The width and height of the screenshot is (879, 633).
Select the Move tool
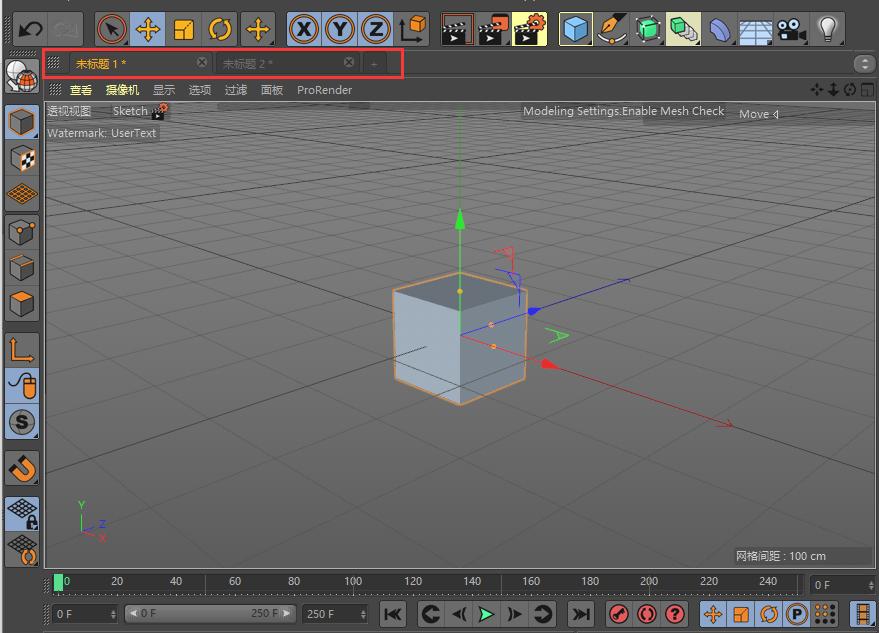147,29
